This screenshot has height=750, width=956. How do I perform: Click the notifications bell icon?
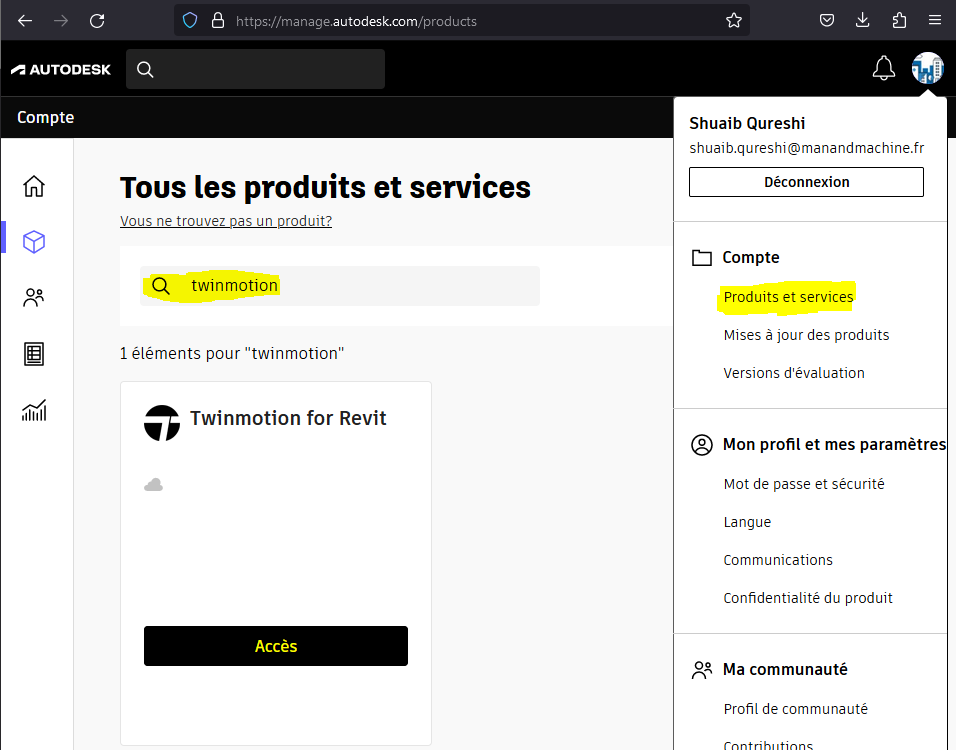pos(883,69)
